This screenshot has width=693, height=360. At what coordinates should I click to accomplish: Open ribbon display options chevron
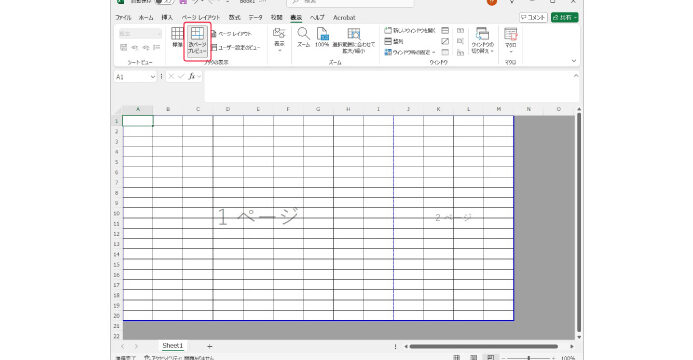coord(574,61)
